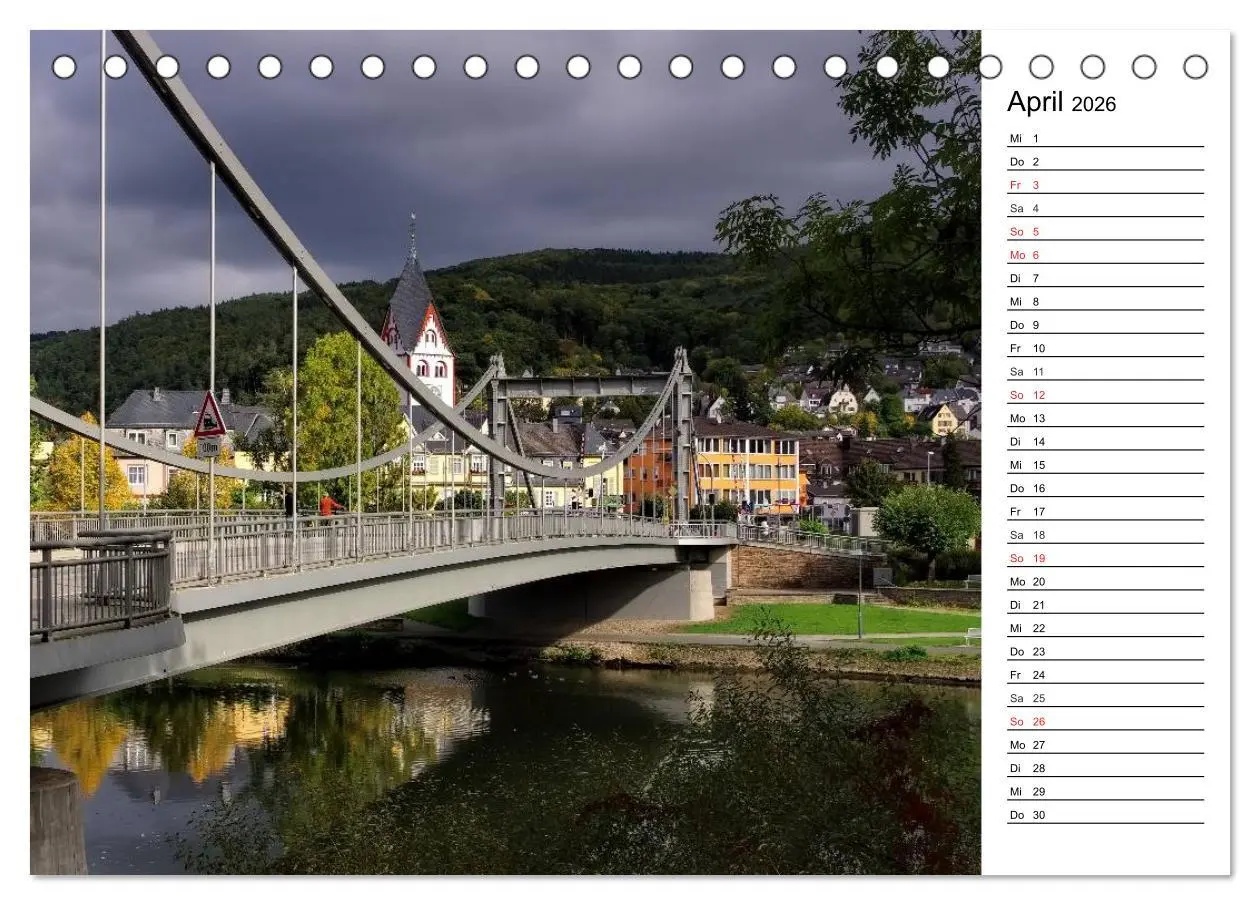This screenshot has width=1260, height=905.
Task: Click the row "Fr 17"
Action: click(x=1105, y=512)
